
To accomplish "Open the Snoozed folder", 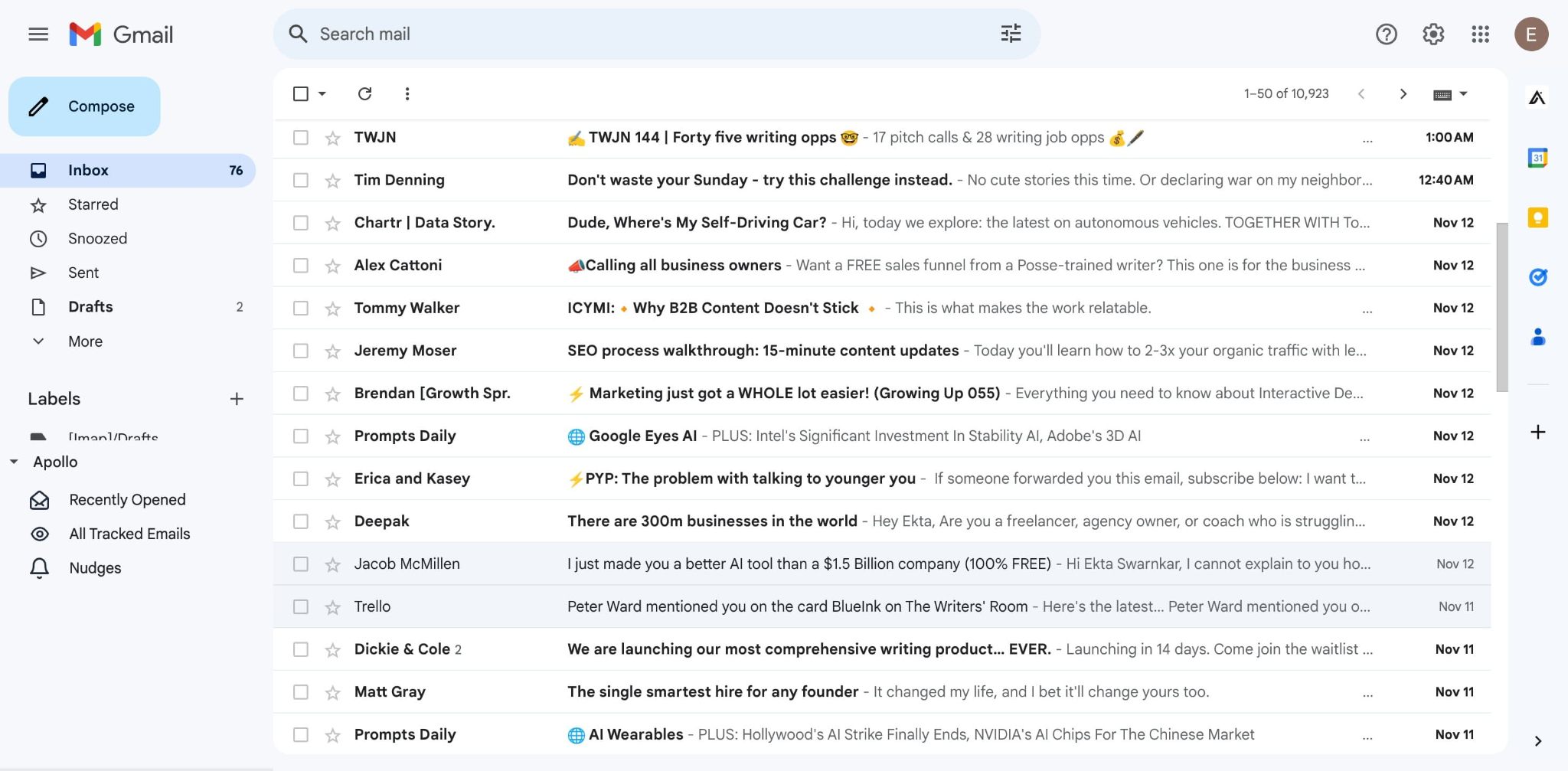I will coord(98,238).
